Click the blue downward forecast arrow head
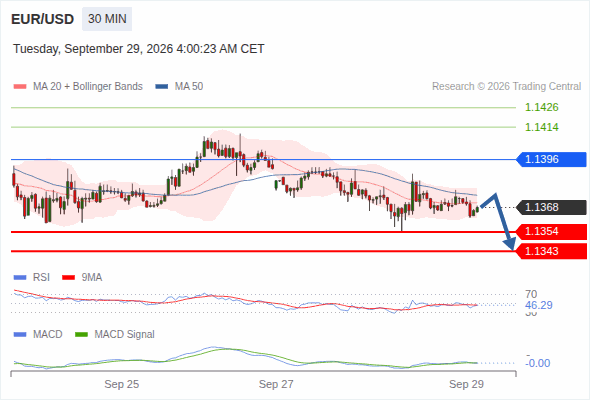The width and height of the screenshot is (590, 400). 510,244
